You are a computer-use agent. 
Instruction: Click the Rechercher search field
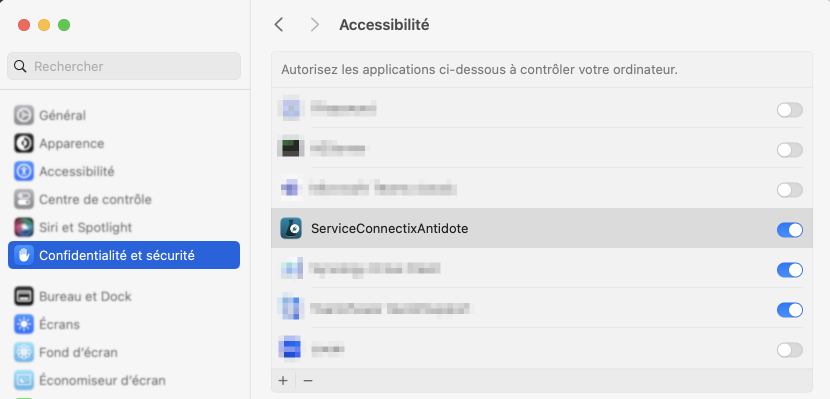(x=124, y=66)
